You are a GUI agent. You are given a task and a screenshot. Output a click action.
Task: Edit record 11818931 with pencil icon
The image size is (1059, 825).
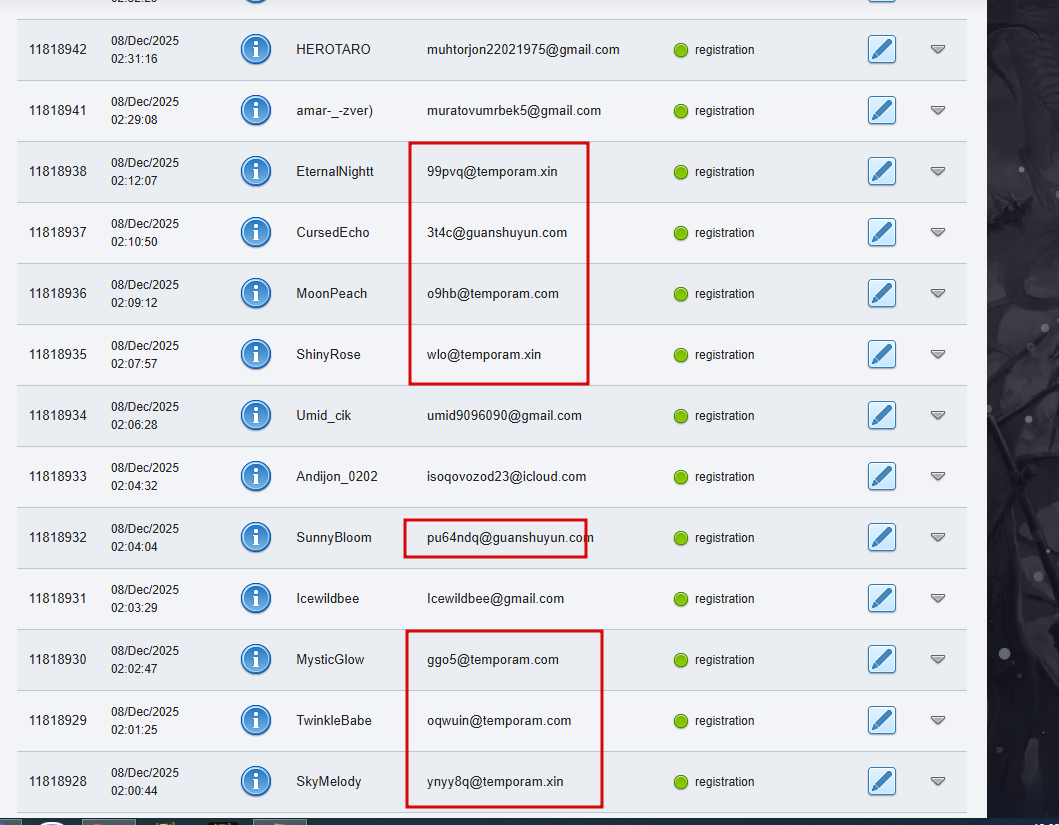tap(881, 598)
